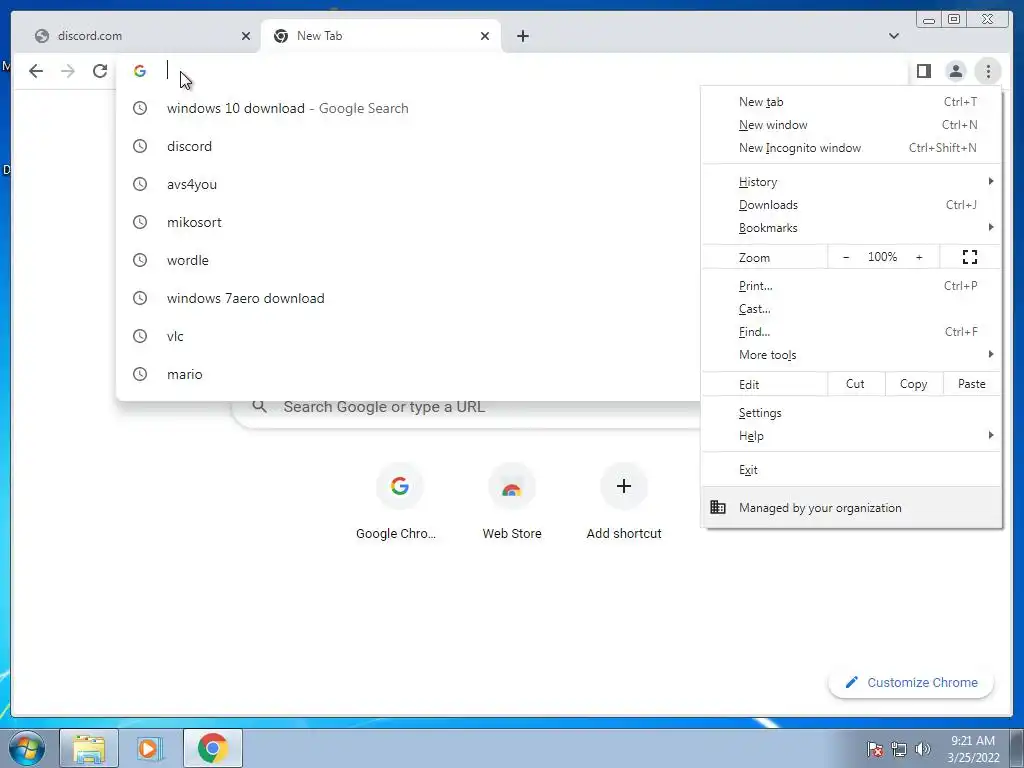Open the Action Center flag tray icon
The height and width of the screenshot is (768, 1024).
point(875,749)
